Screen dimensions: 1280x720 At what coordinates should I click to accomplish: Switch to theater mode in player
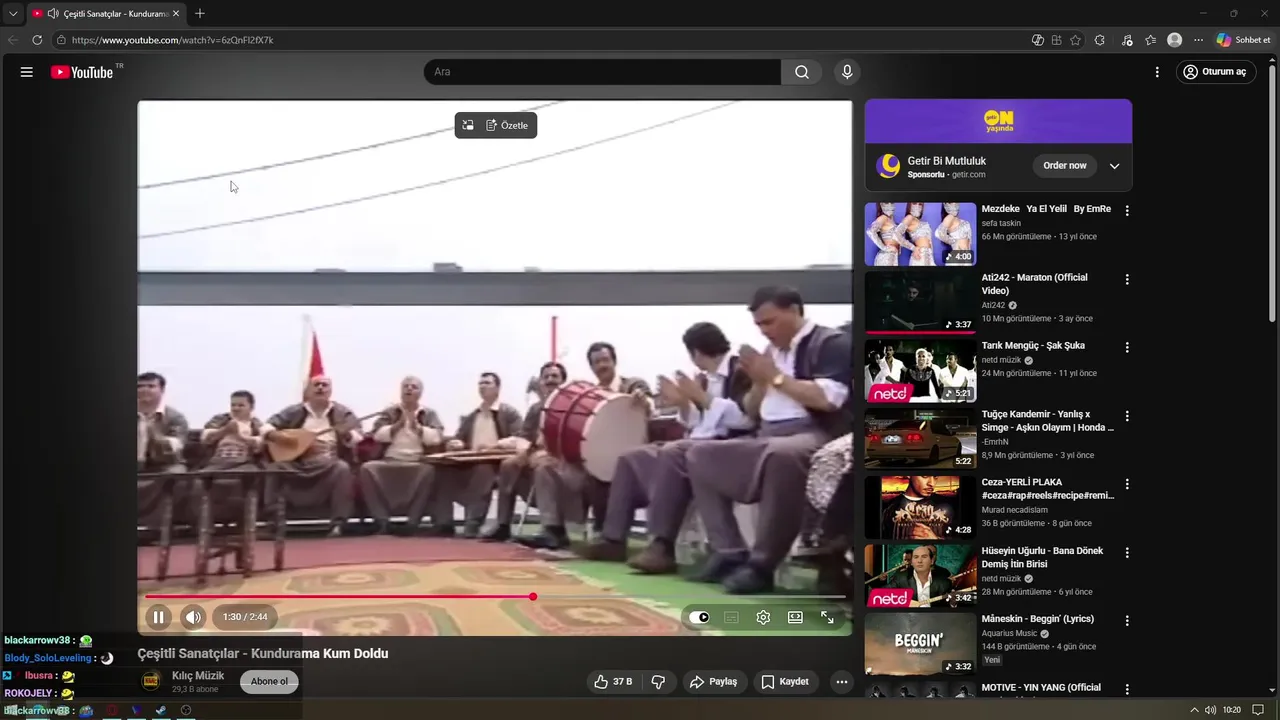(795, 617)
